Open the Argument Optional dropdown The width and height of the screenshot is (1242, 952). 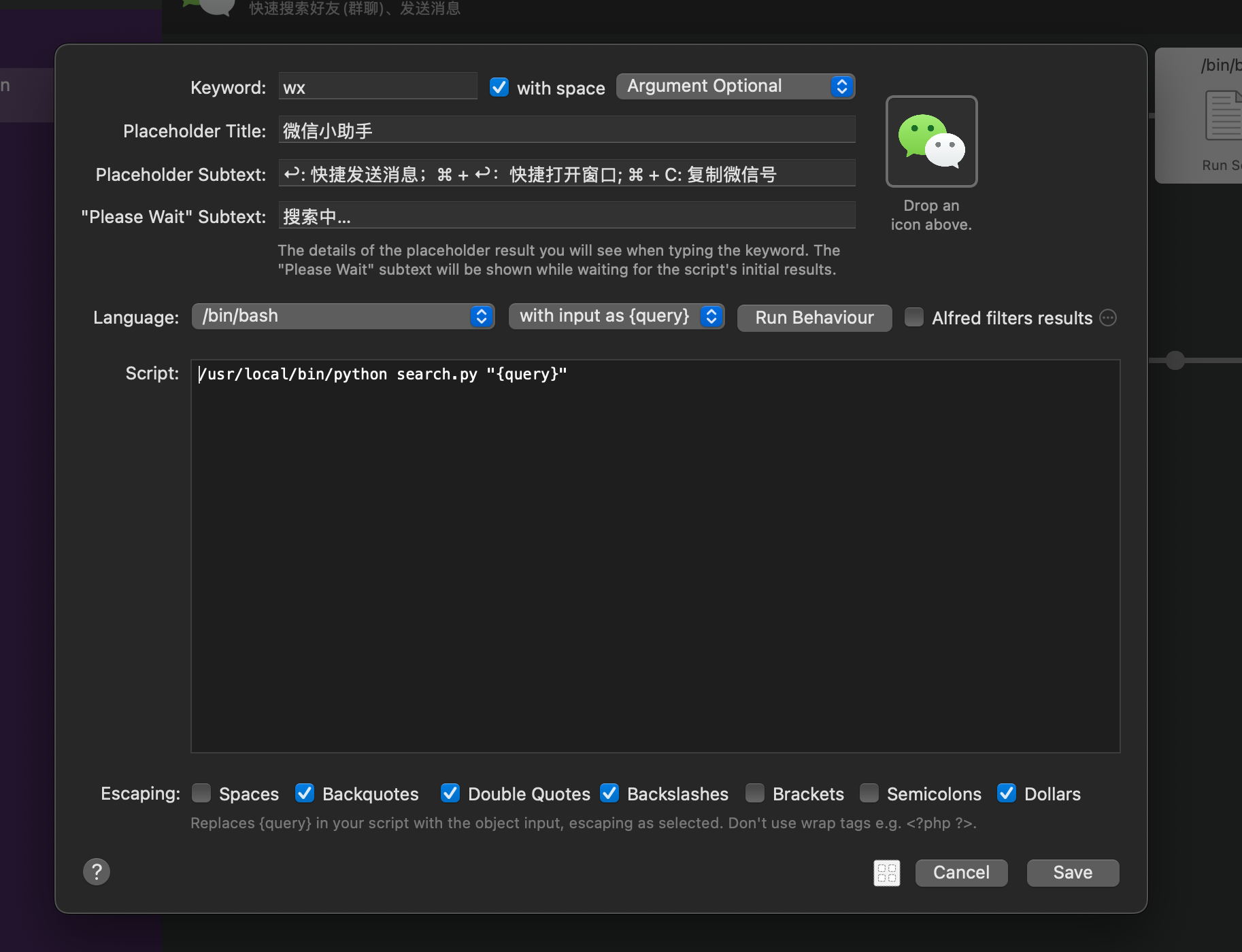click(735, 86)
